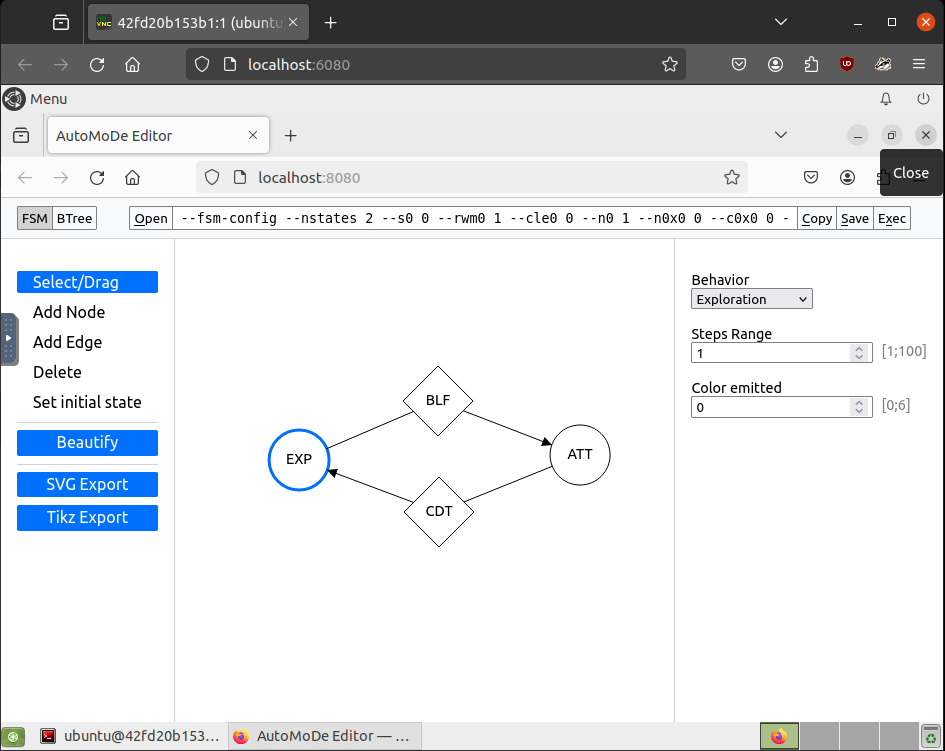Choose the Add Node tool
This screenshot has width=945, height=751.
[69, 312]
